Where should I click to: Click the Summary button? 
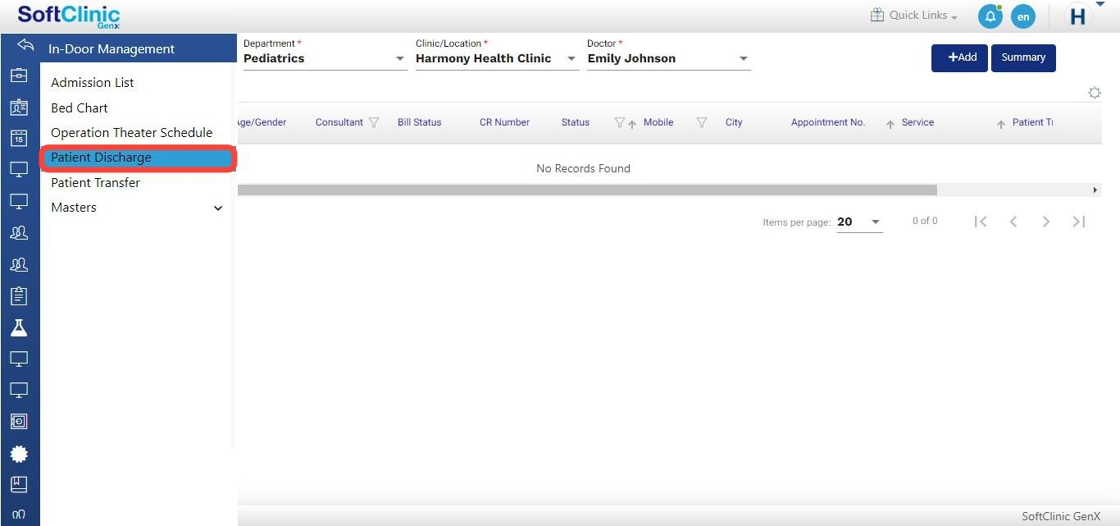[1023, 58]
